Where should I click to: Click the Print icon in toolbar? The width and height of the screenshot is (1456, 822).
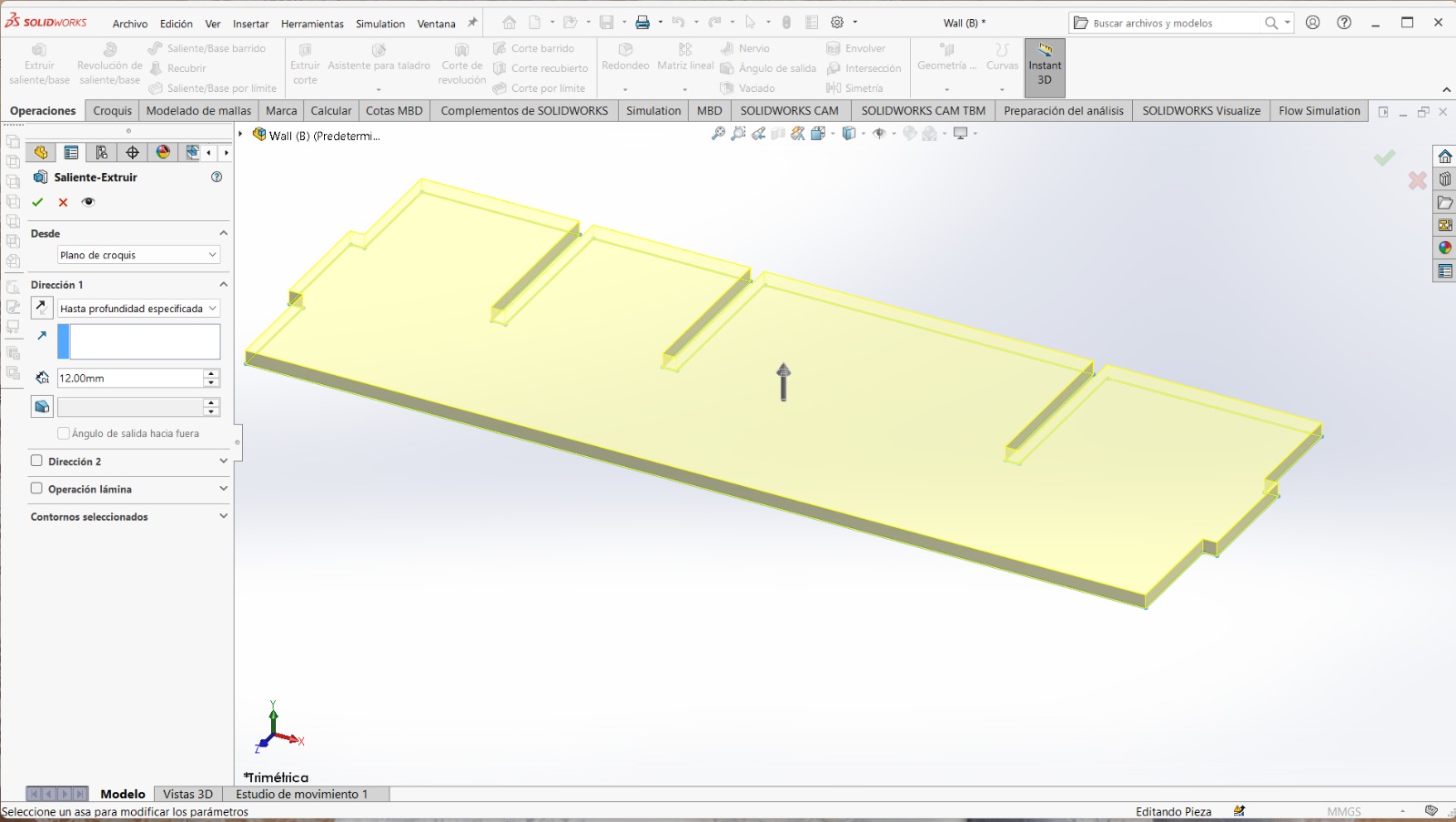642,23
